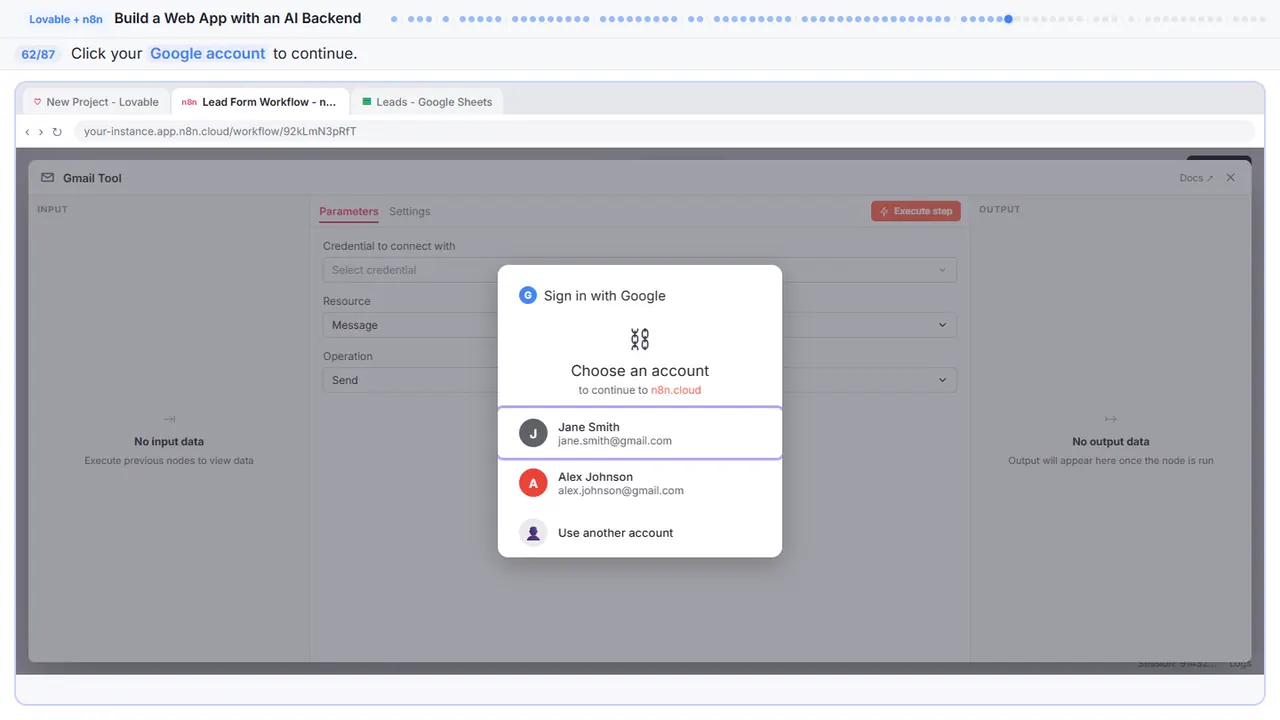Image resolution: width=1280 pixels, height=720 pixels.
Task: Click the arrow icon above No input data
Action: coord(169,419)
